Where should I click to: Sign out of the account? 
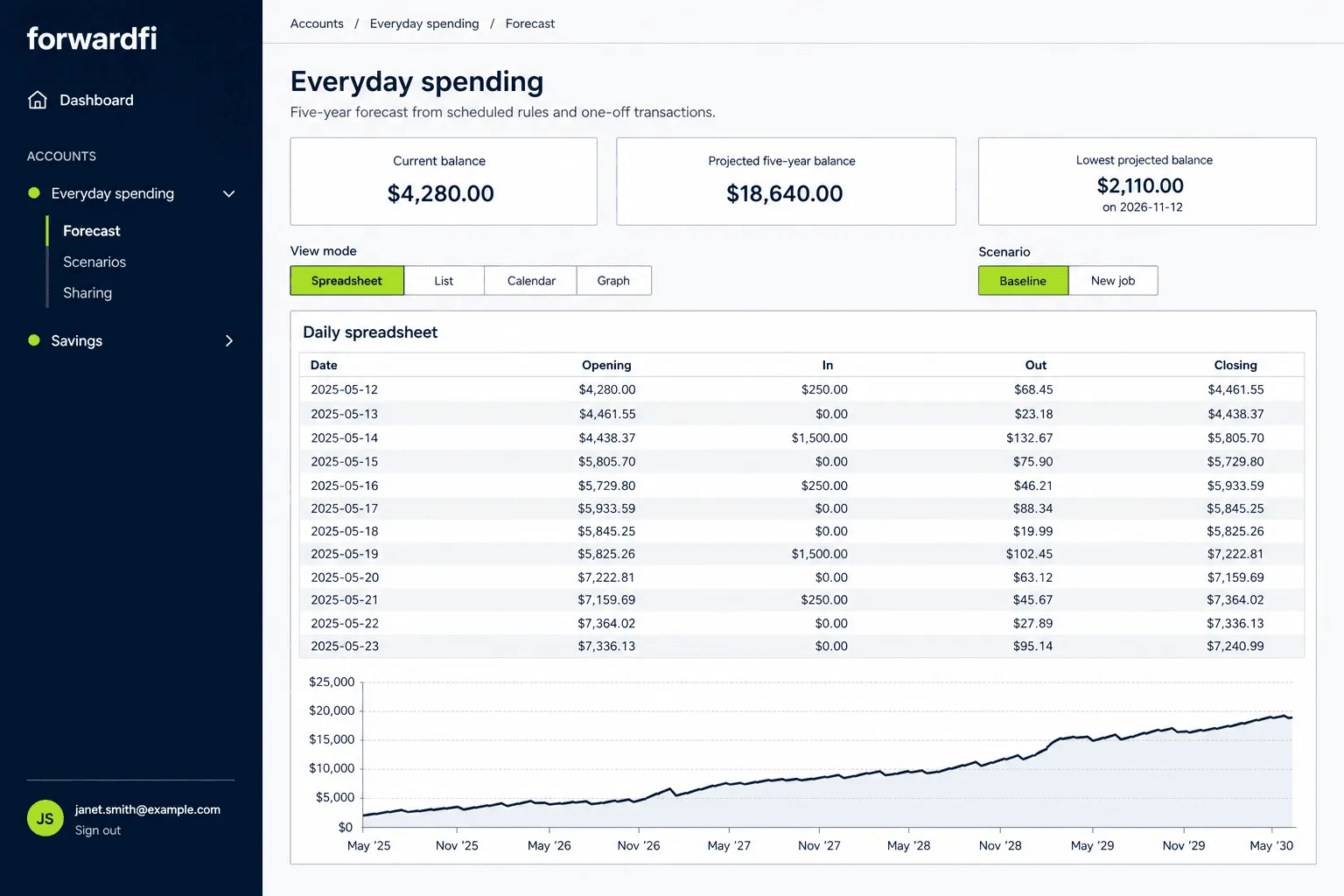coord(98,830)
